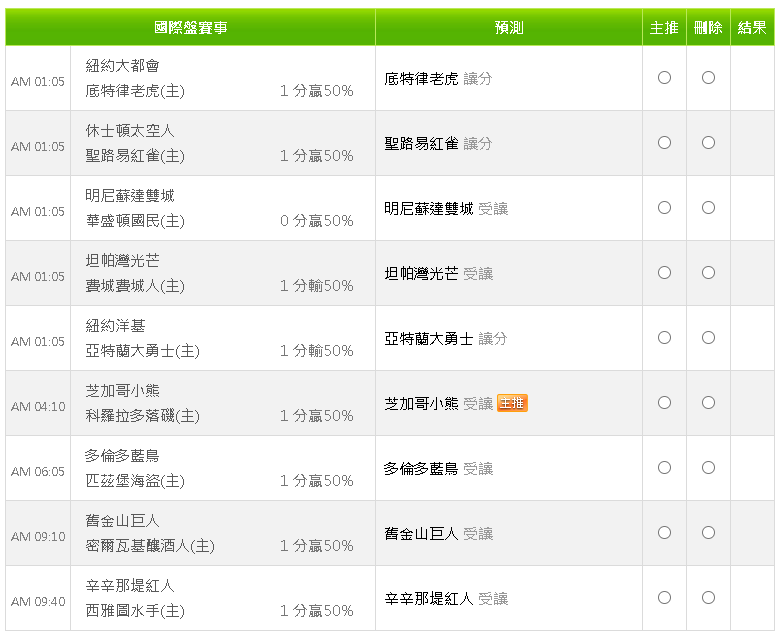783x642 pixels.
Task: Click 1 分輸50% odds for 亞特蘭大勇士
Action: 317,351
